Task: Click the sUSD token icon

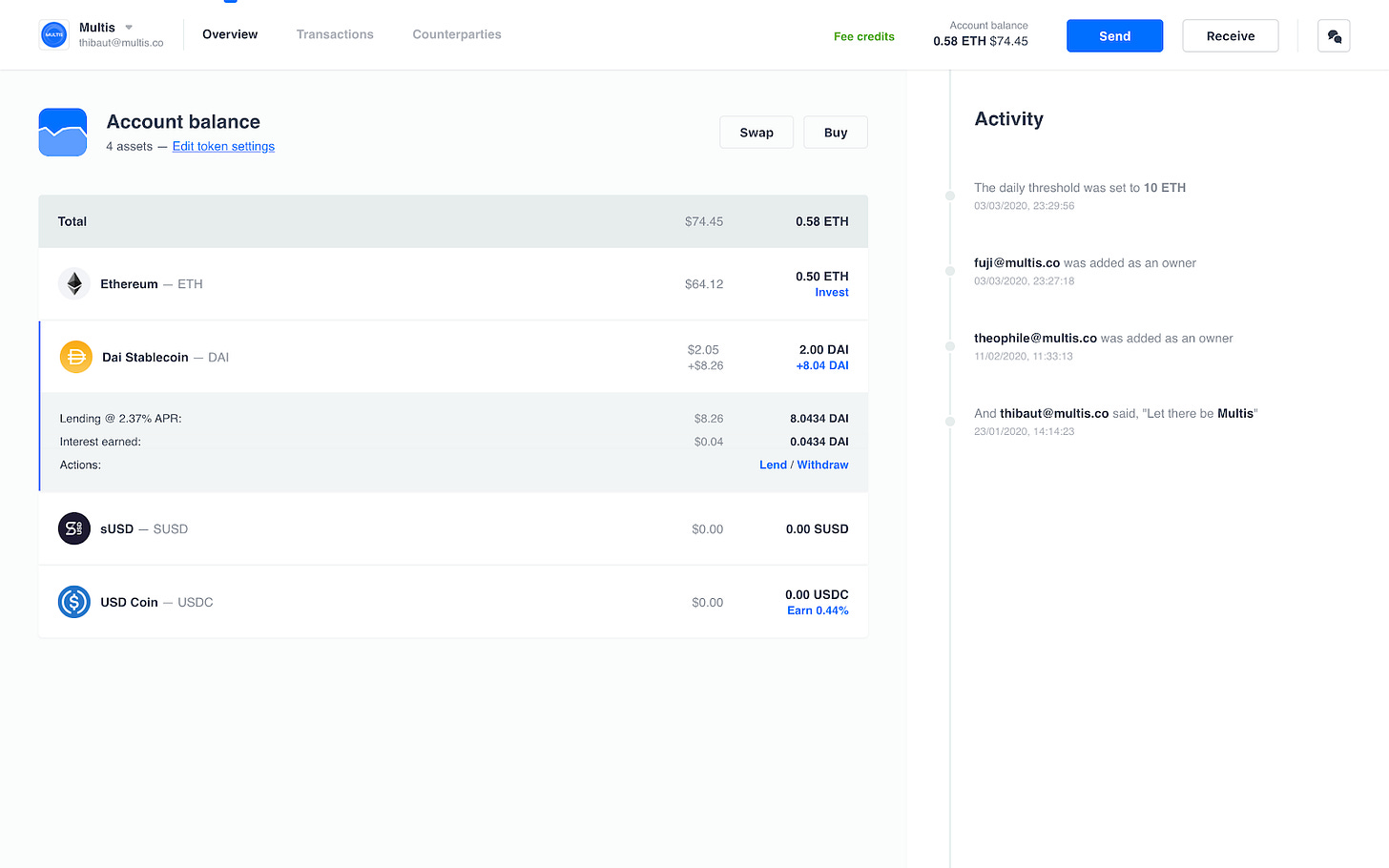Action: point(74,528)
